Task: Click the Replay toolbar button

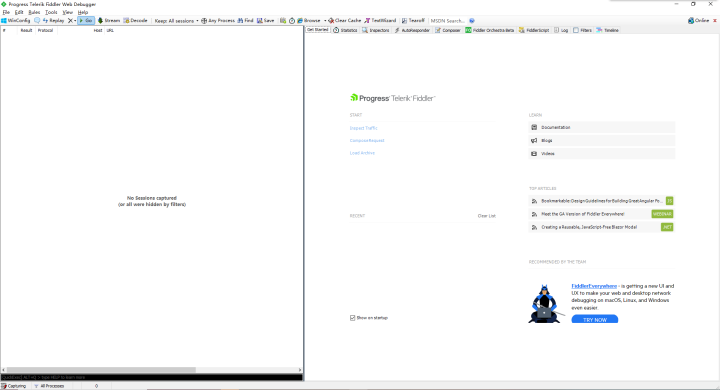Action: pyautogui.click(x=53, y=21)
